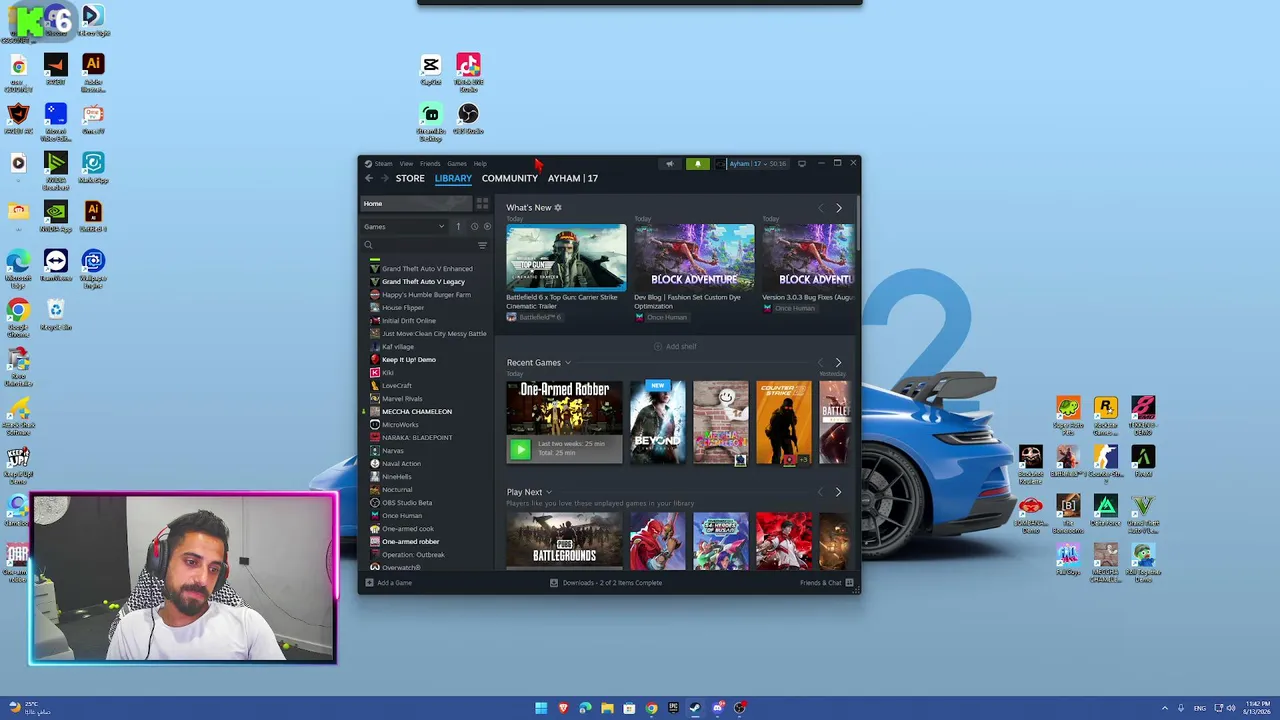Select Initial Drift Online
Viewport: 1280px width, 720px height.
(408, 321)
